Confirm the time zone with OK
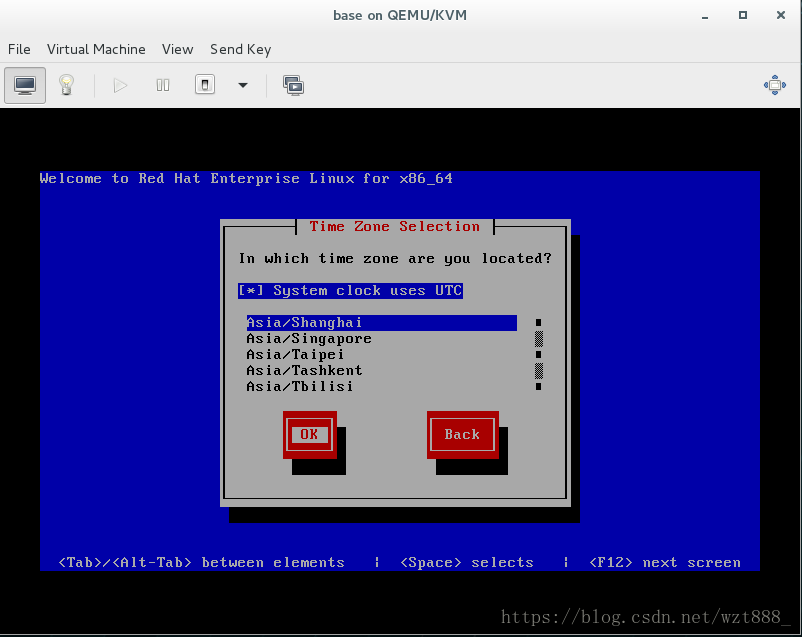This screenshot has height=637, width=802. pyautogui.click(x=309, y=435)
